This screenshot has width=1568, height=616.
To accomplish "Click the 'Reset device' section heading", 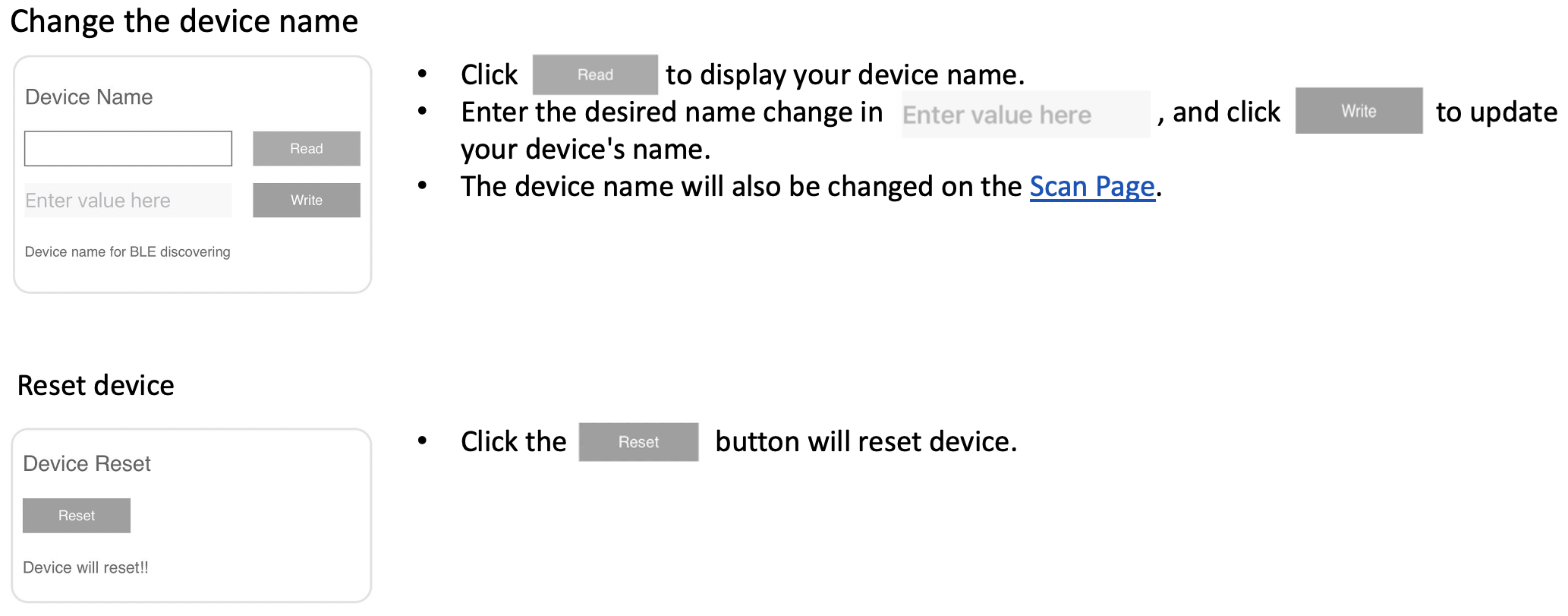I will coord(96,386).
